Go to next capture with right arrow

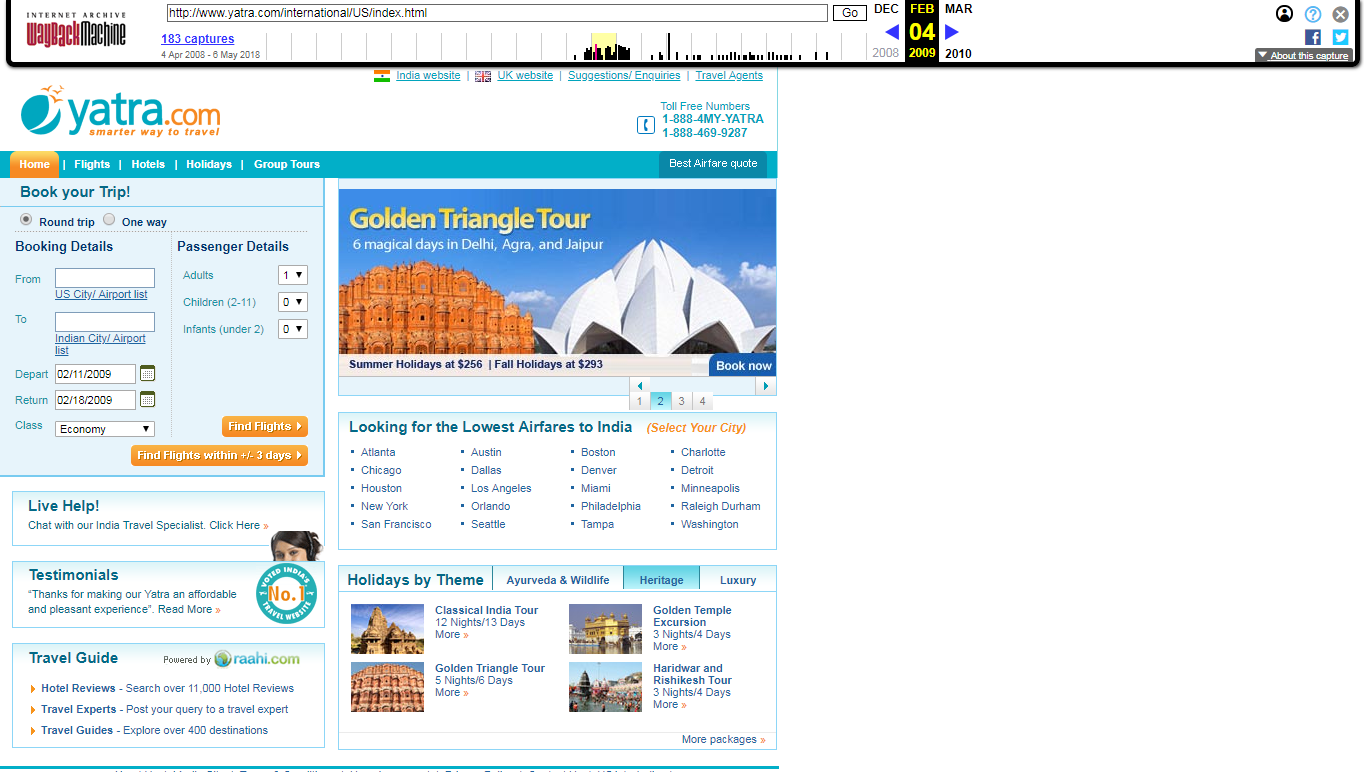[952, 32]
